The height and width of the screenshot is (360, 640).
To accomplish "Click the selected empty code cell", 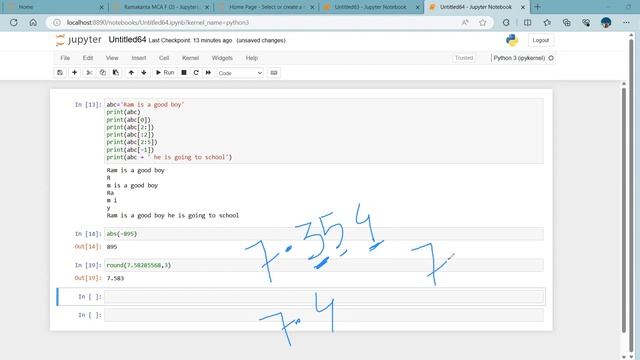I will point(324,297).
